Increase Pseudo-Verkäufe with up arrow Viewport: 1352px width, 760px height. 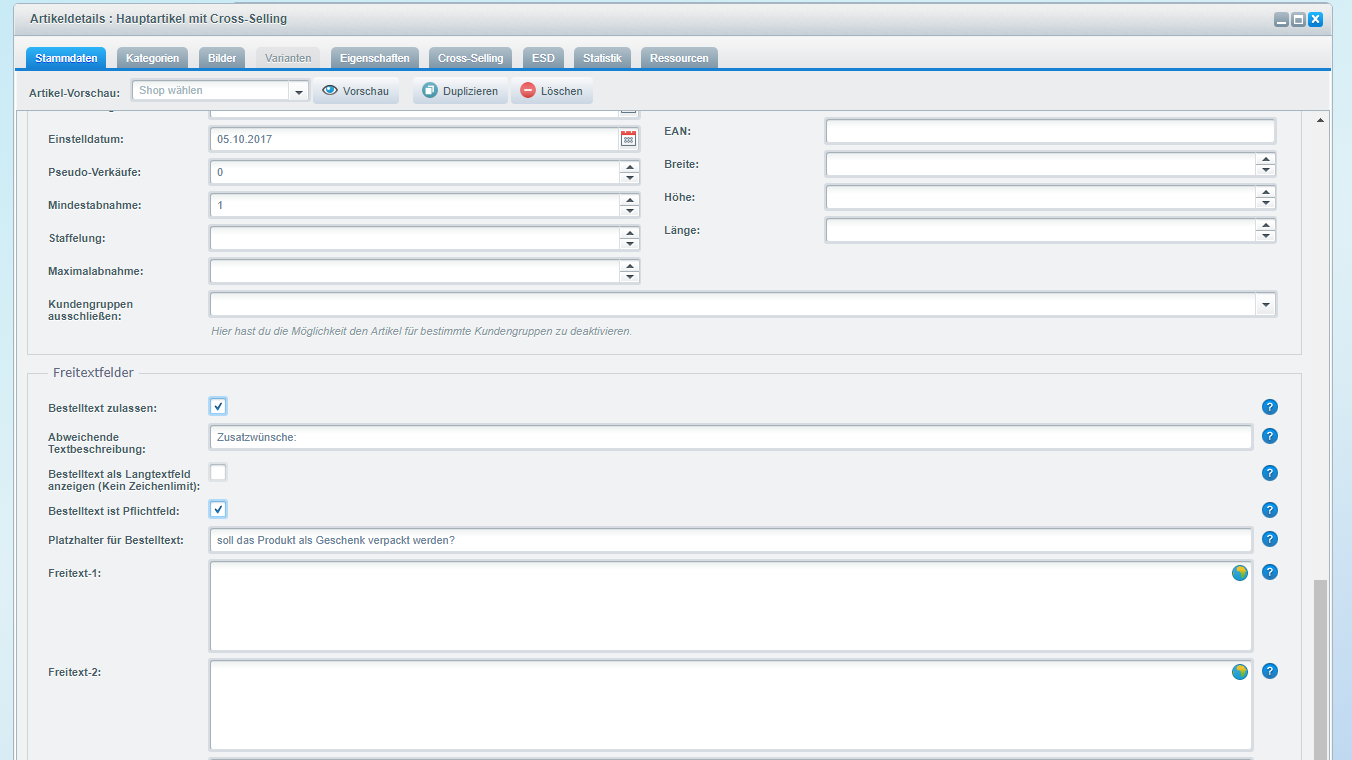pyautogui.click(x=629, y=167)
